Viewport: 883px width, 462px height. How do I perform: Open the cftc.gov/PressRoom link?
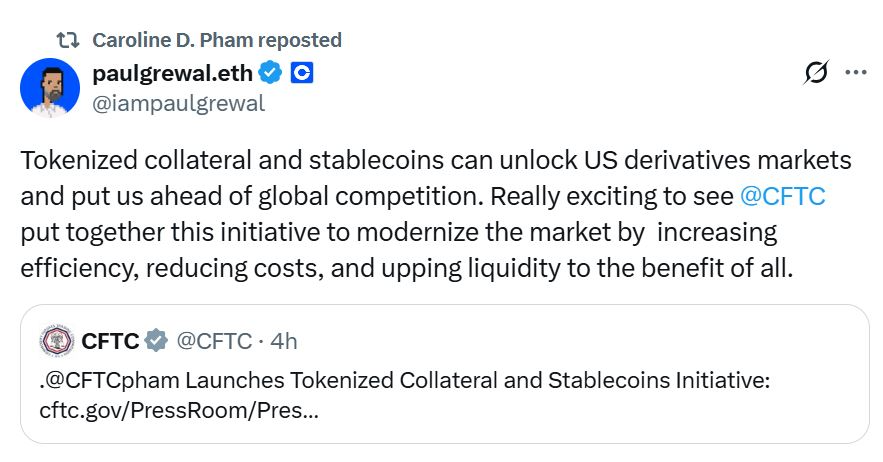click(x=180, y=410)
